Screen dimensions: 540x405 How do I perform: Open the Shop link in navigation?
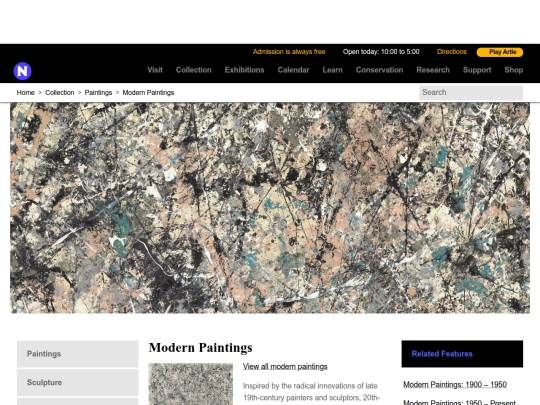(514, 70)
